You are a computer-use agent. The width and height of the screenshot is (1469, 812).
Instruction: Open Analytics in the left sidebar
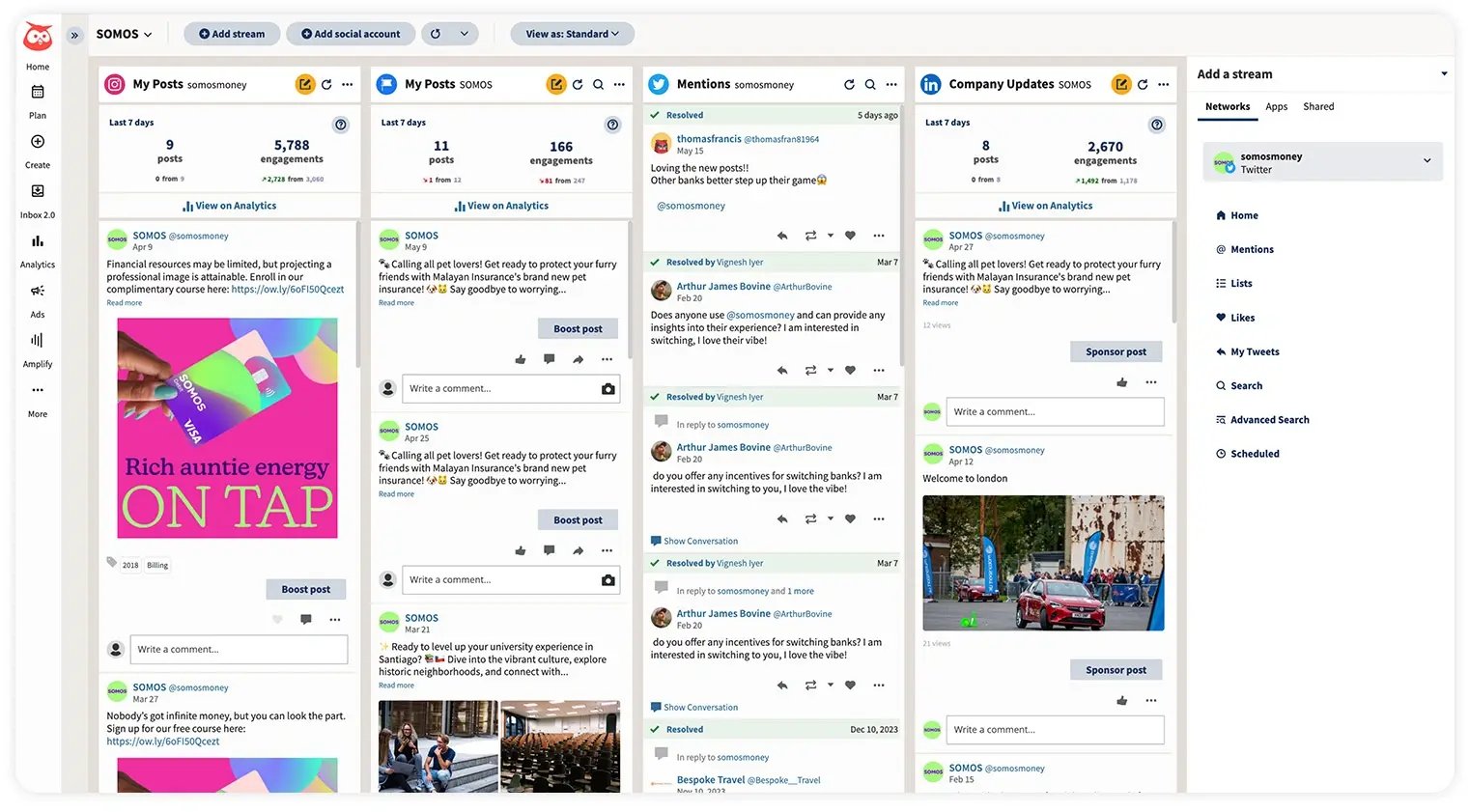pos(38,242)
